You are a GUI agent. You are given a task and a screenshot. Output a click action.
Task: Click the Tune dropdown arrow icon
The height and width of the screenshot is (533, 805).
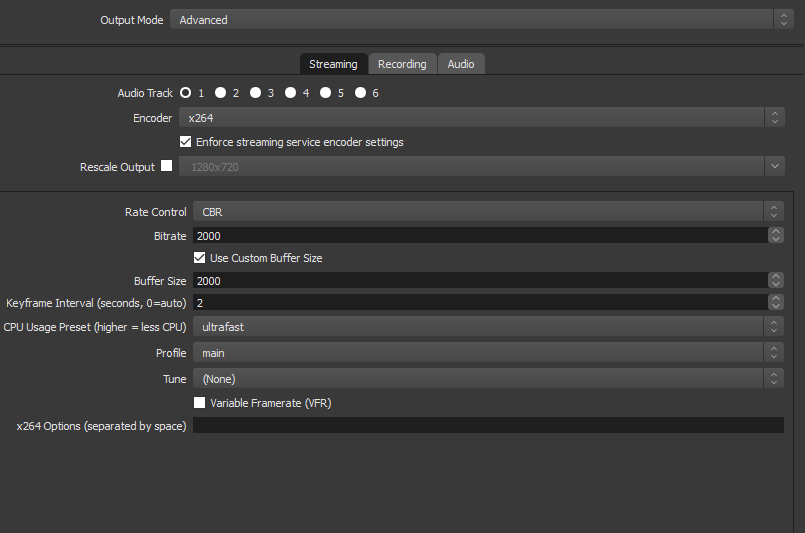[773, 378]
